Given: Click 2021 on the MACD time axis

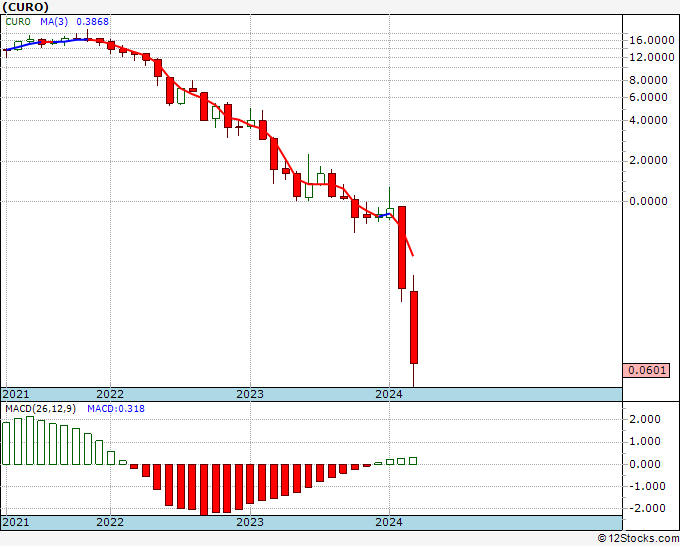Looking at the screenshot, I should (16, 522).
